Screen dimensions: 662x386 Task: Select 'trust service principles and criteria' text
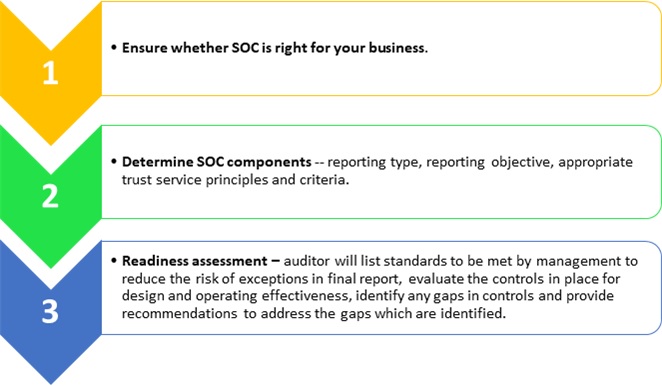coord(235,180)
